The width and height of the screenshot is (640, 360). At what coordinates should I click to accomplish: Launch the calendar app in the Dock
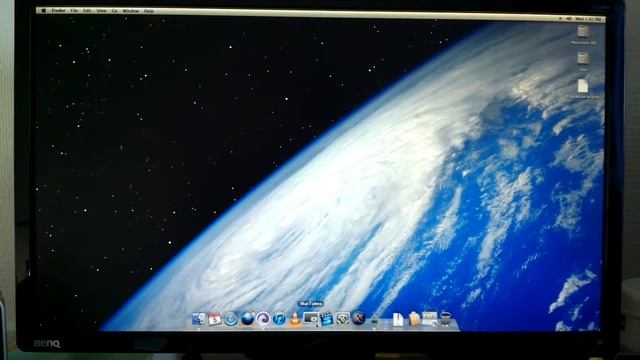(x=215, y=319)
